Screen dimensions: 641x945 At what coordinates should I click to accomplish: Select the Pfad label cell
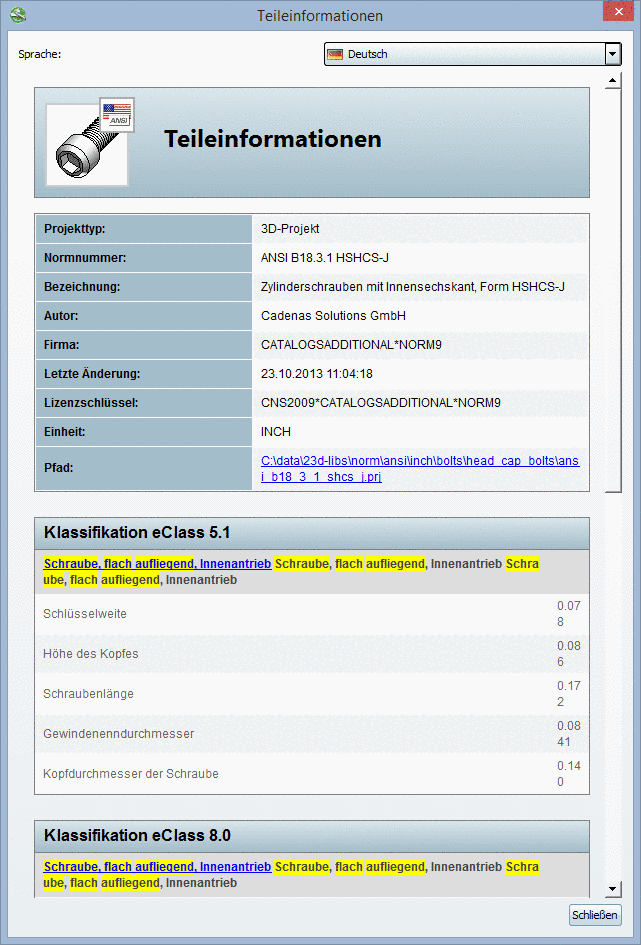[143, 468]
